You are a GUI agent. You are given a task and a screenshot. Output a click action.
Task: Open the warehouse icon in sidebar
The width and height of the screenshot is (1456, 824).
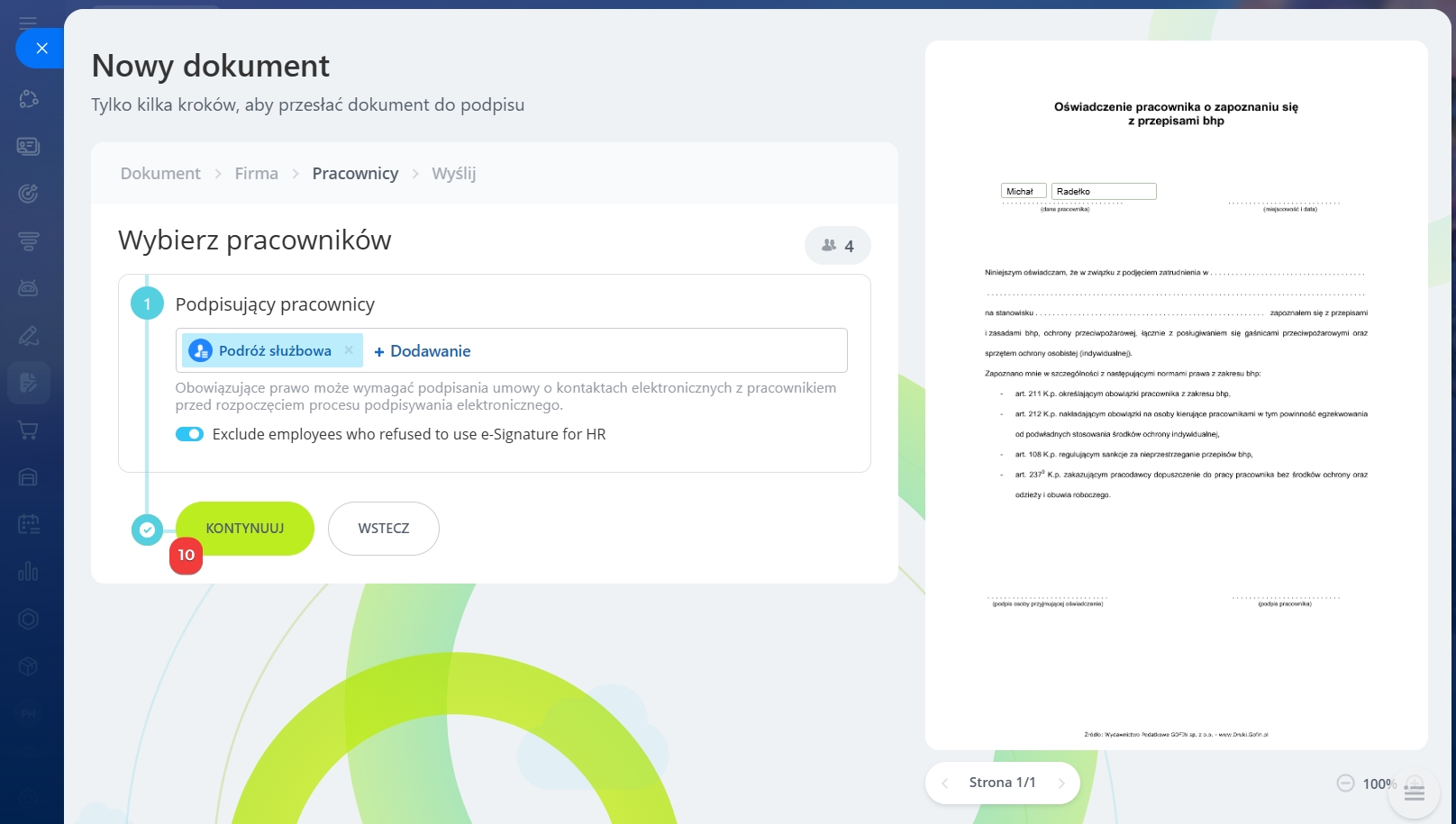point(29,477)
